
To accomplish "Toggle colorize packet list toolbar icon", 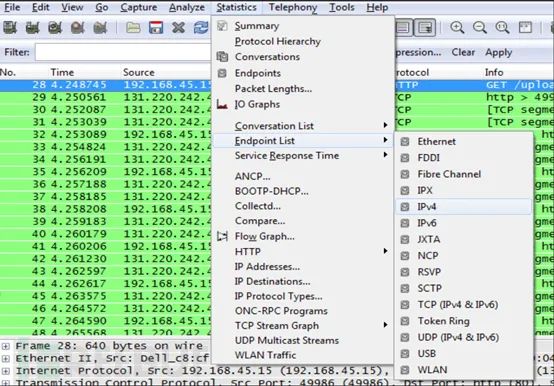I will (402, 28).
